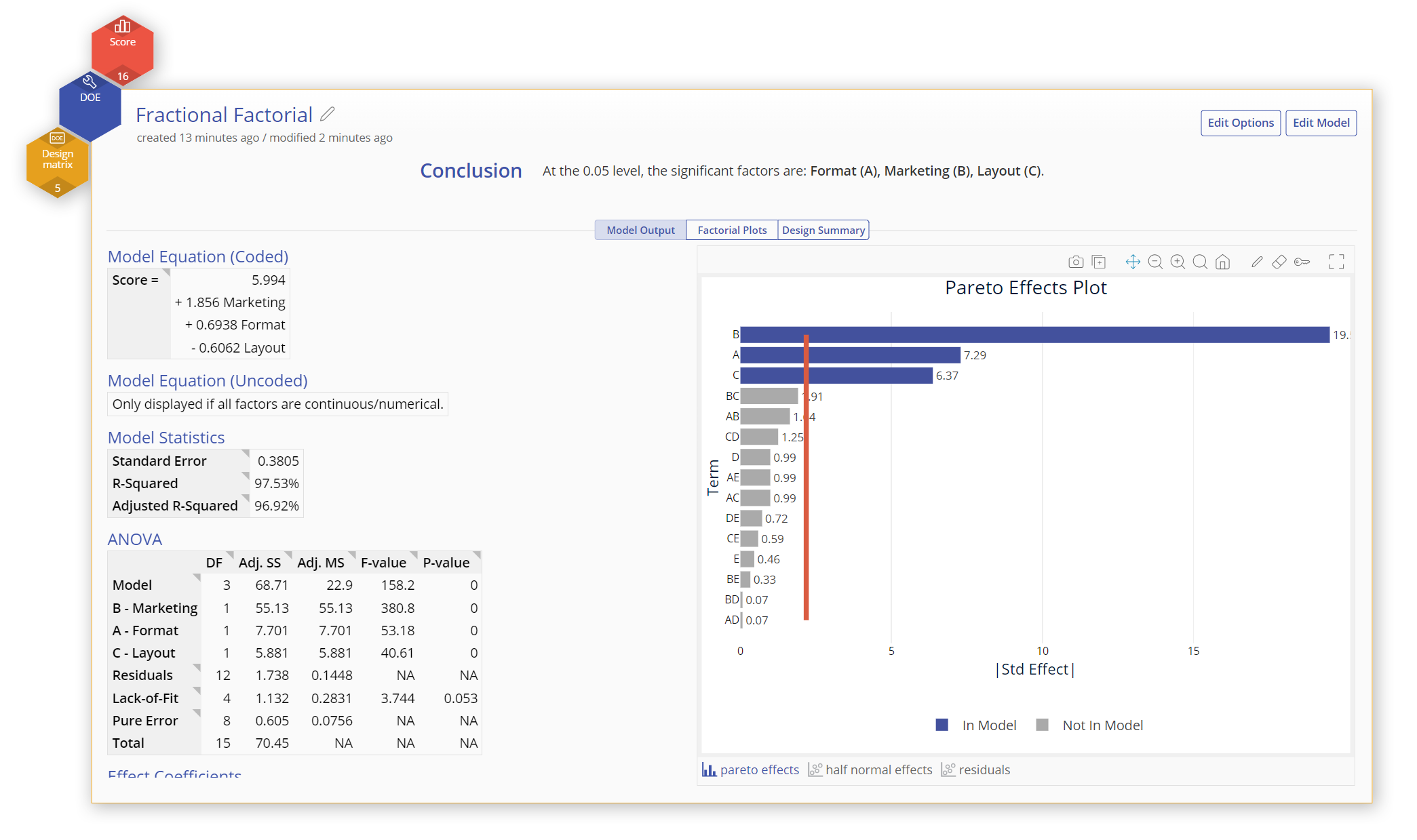Expand plot to fullscreen with corner-brackets icon

pos(1336,262)
